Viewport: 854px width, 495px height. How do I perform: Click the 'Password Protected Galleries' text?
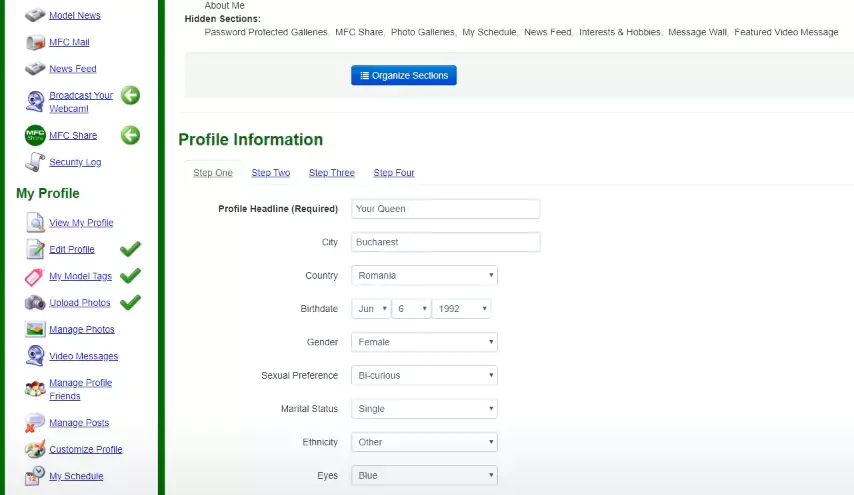266,32
